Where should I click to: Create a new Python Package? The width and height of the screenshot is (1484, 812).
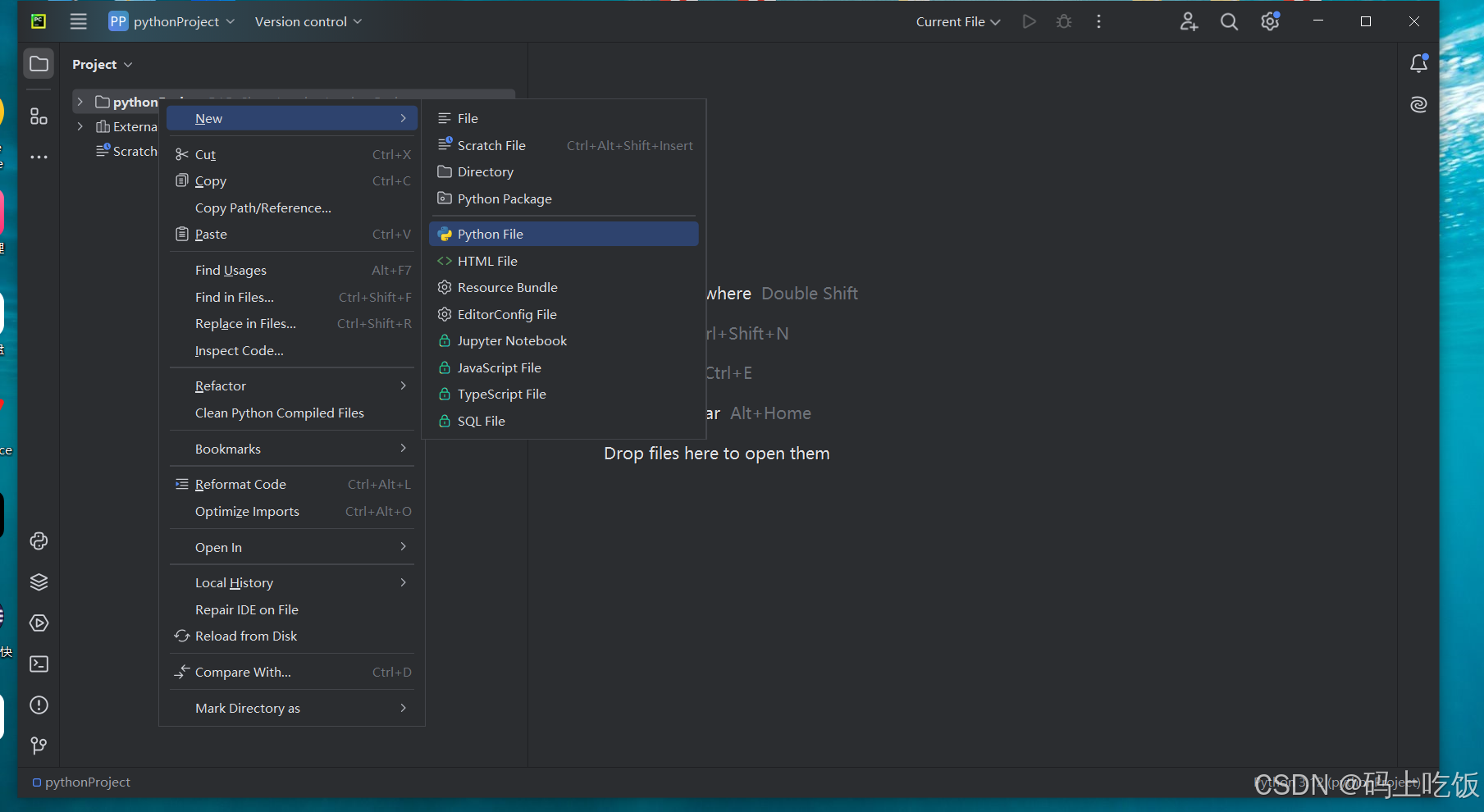(x=564, y=198)
